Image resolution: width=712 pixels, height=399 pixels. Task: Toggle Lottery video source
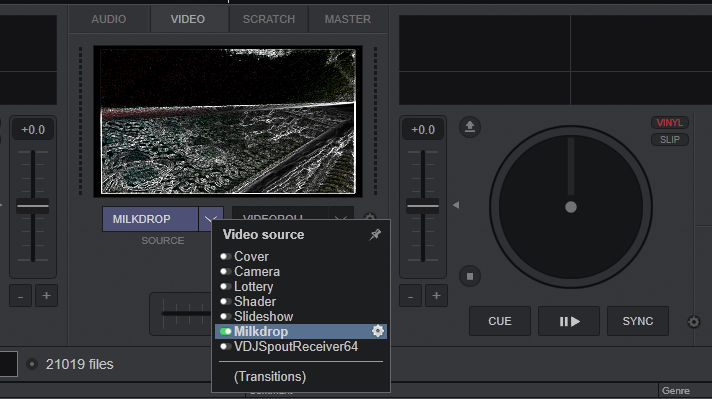click(x=225, y=286)
